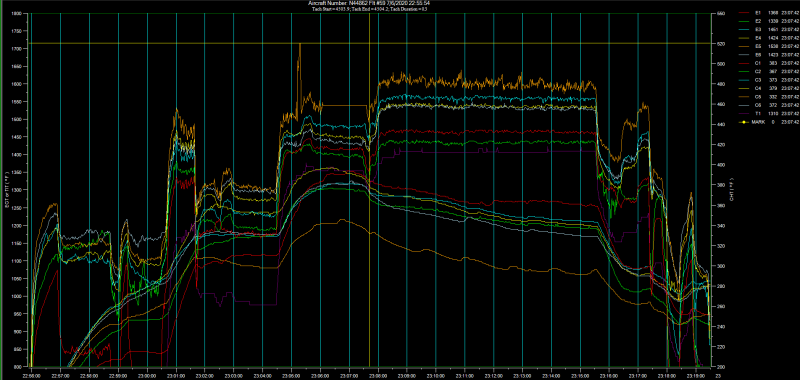Click the green line swatch beside C2

coord(744,71)
